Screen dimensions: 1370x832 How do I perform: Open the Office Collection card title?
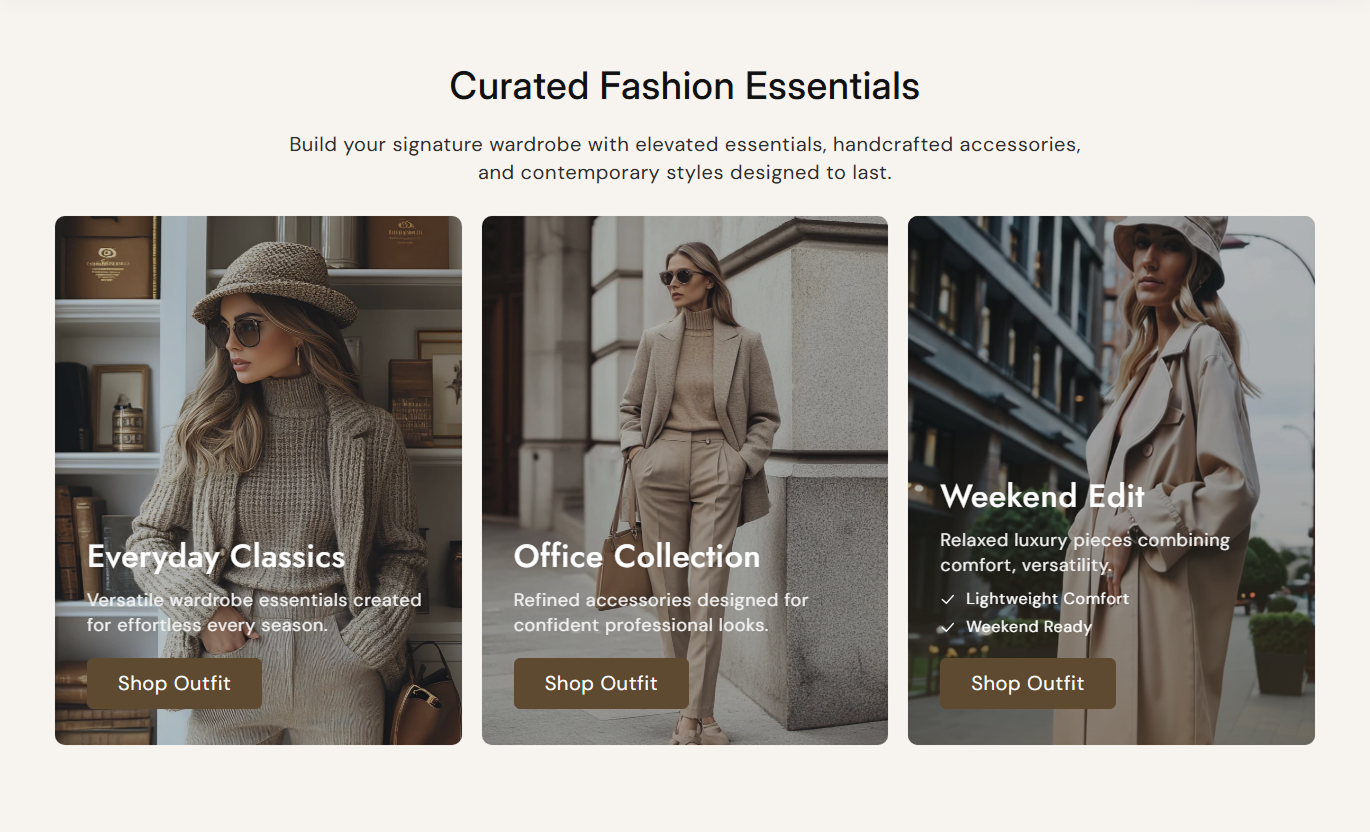coord(637,556)
